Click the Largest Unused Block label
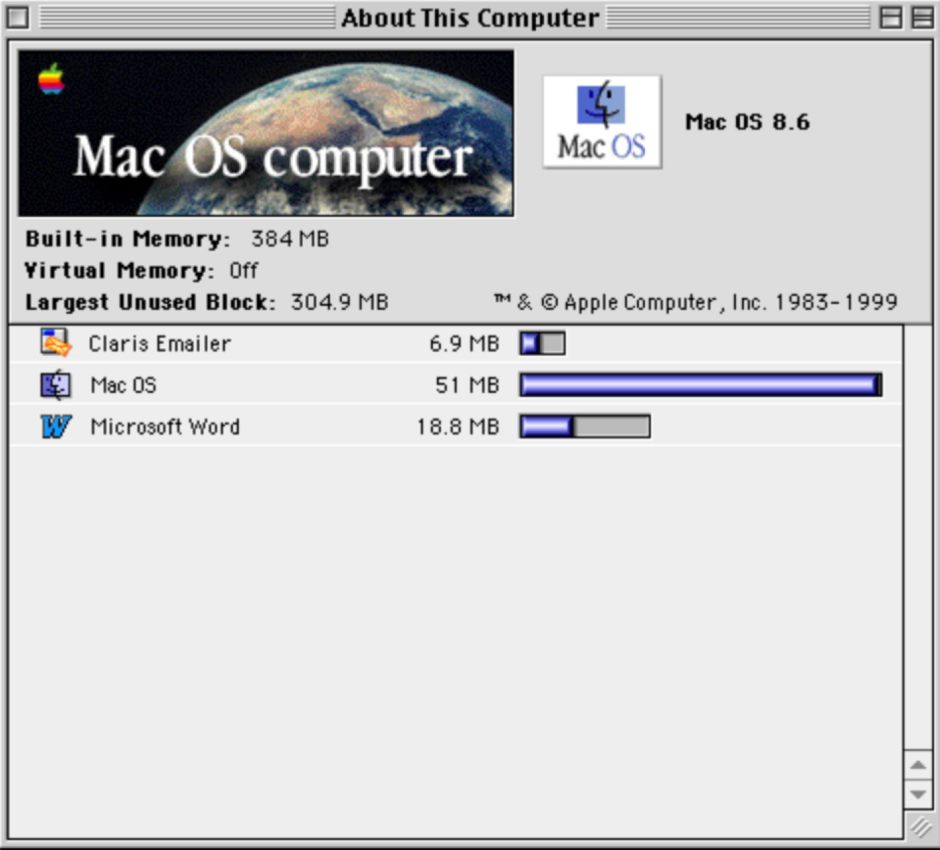Screen dimensions: 940x850 [150, 302]
